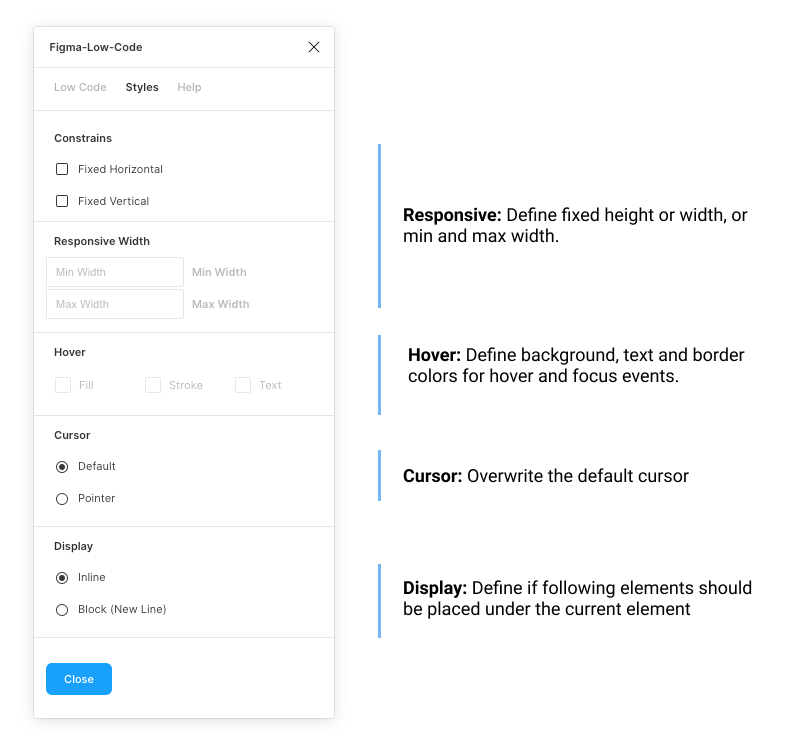Viewport: 805px width, 745px height.
Task: Pick the Hover Fill color swatch
Action: 63,385
